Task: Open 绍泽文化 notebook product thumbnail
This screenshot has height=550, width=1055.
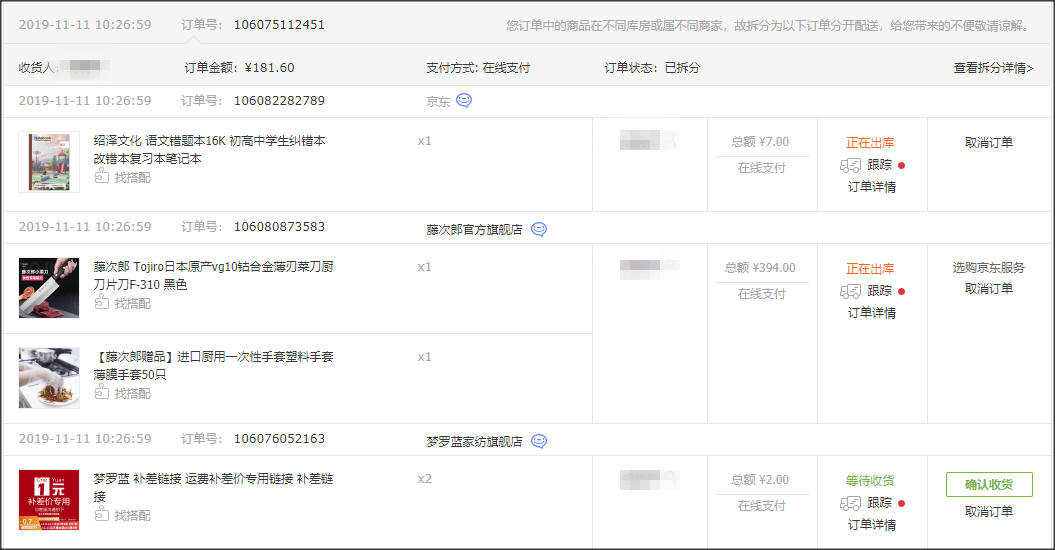Action: click(x=49, y=162)
